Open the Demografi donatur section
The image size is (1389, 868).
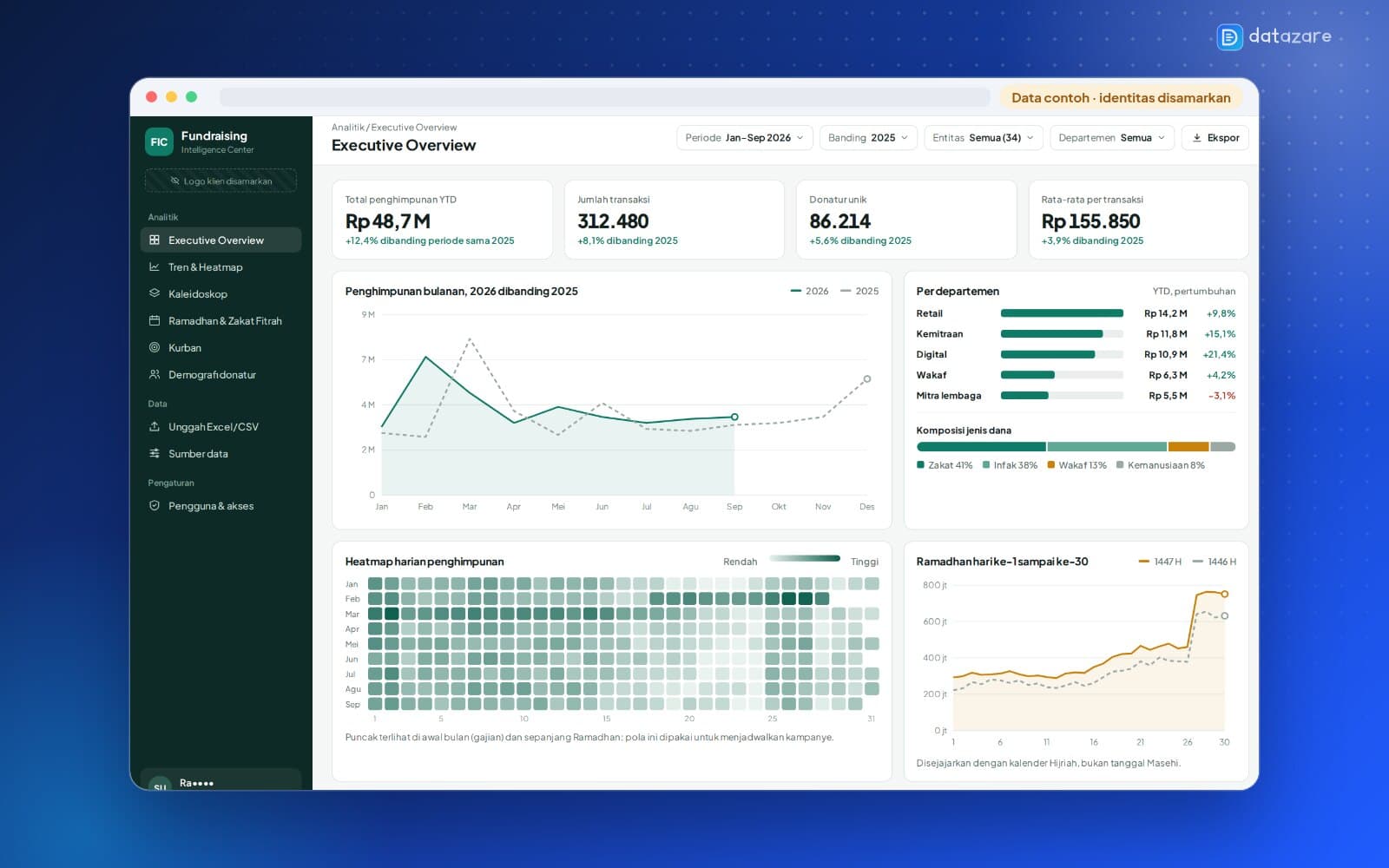pos(221,374)
